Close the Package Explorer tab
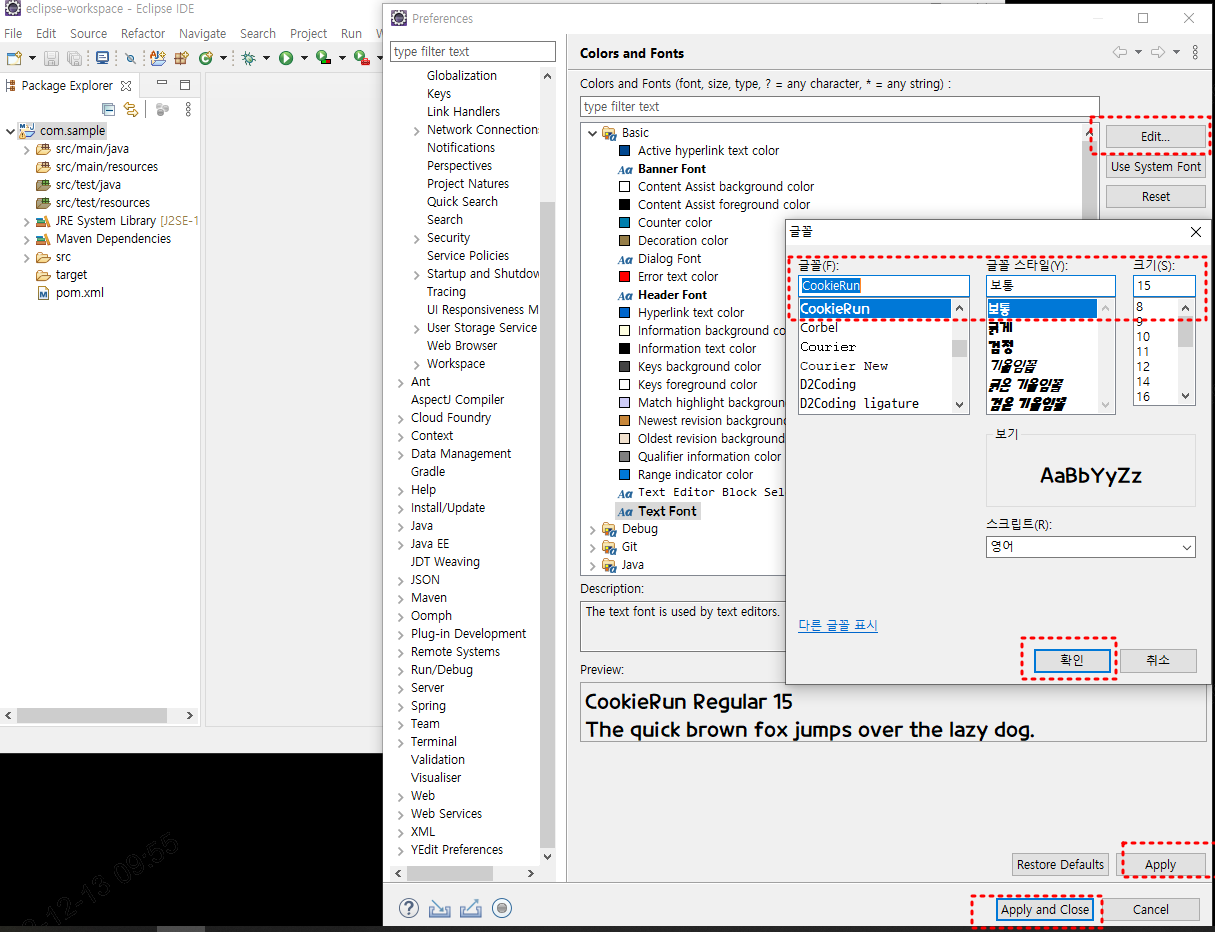The width and height of the screenshot is (1215, 932). click(x=126, y=86)
